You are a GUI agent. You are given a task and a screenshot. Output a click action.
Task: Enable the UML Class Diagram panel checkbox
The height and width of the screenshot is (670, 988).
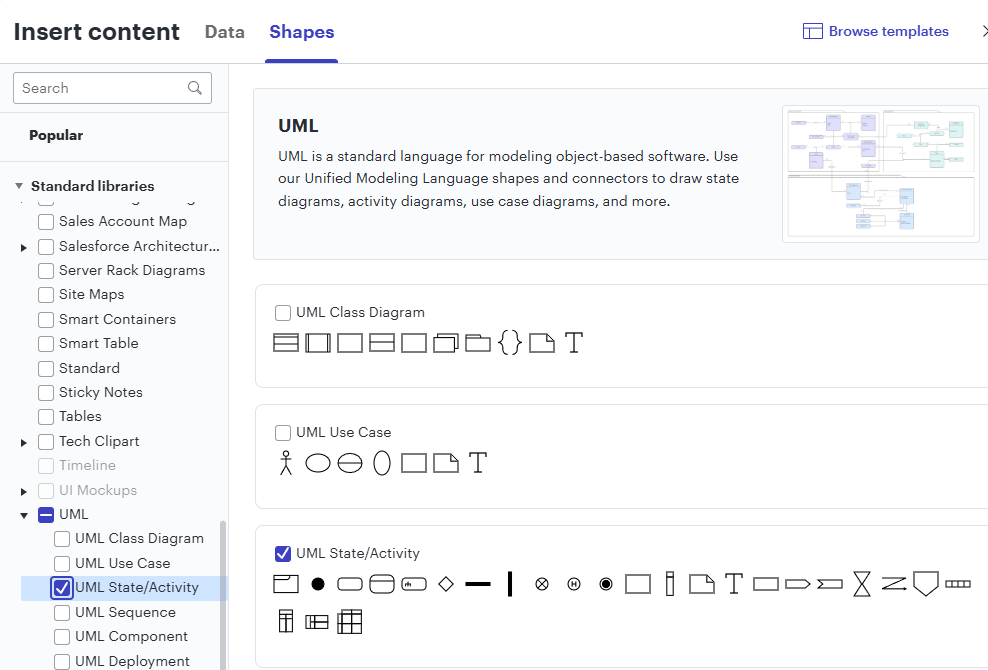click(283, 313)
